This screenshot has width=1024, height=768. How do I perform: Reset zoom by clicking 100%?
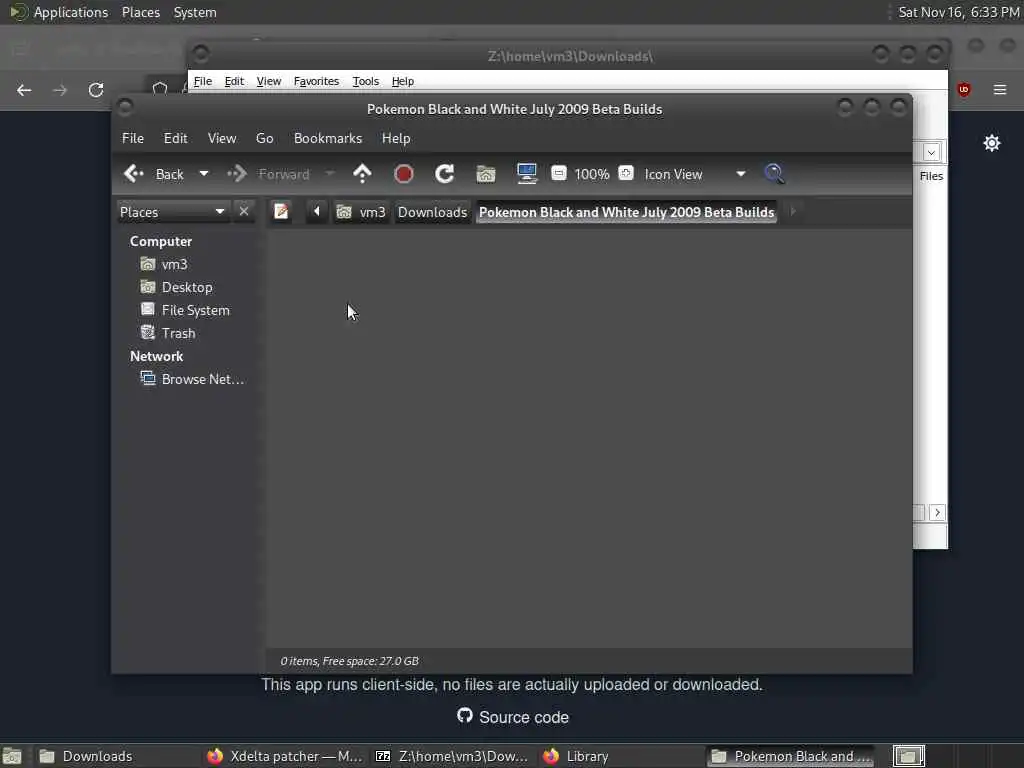pyautogui.click(x=592, y=174)
